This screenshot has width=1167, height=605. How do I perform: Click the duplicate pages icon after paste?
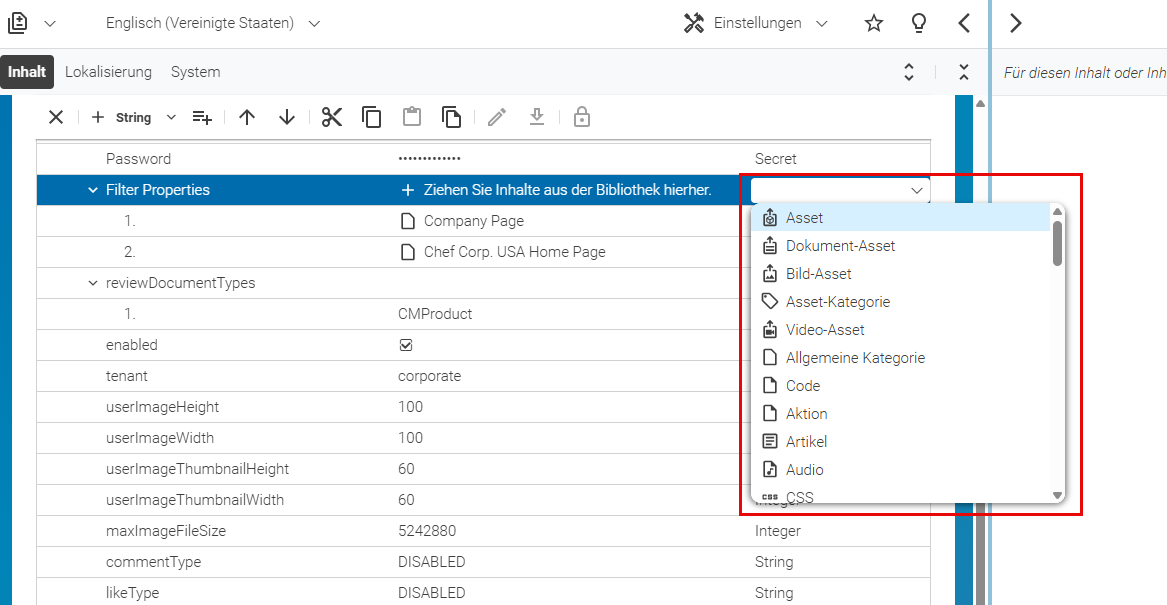click(451, 117)
